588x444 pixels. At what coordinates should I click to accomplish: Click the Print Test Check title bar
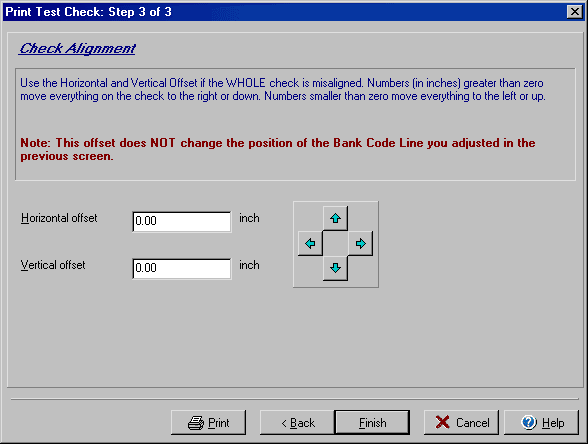(x=285, y=12)
